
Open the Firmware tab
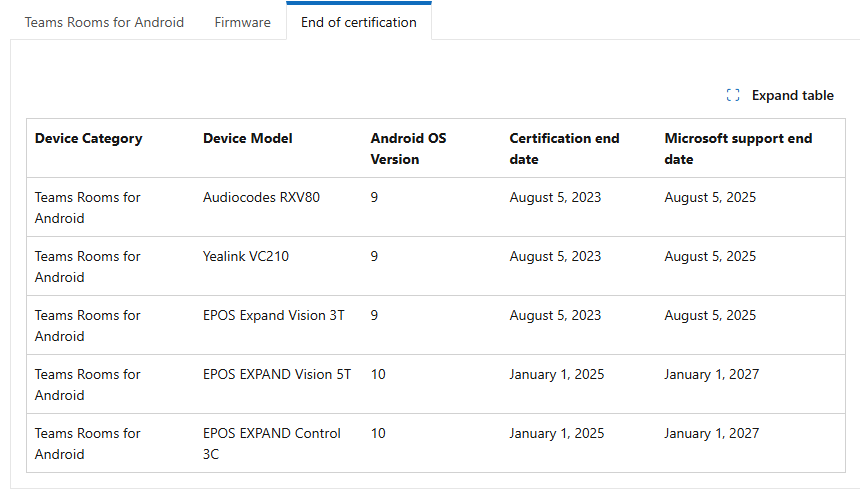242,22
